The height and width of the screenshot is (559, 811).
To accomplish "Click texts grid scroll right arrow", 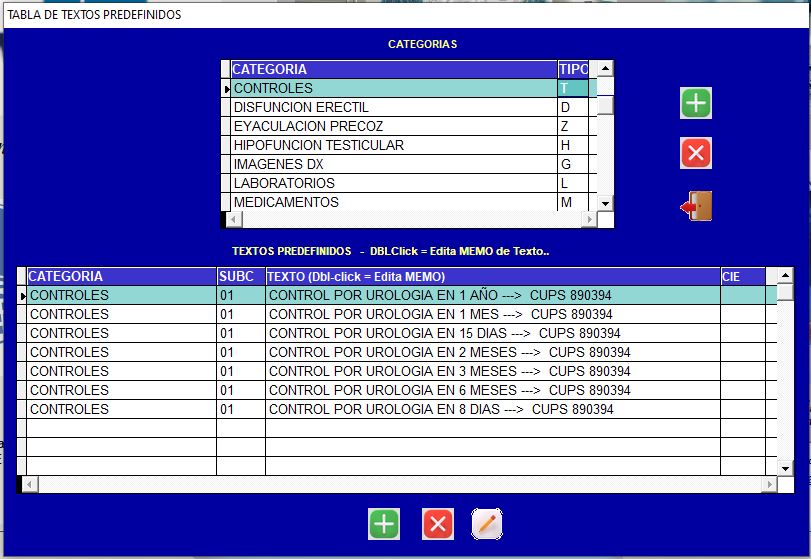I will pyautogui.click(x=769, y=485).
